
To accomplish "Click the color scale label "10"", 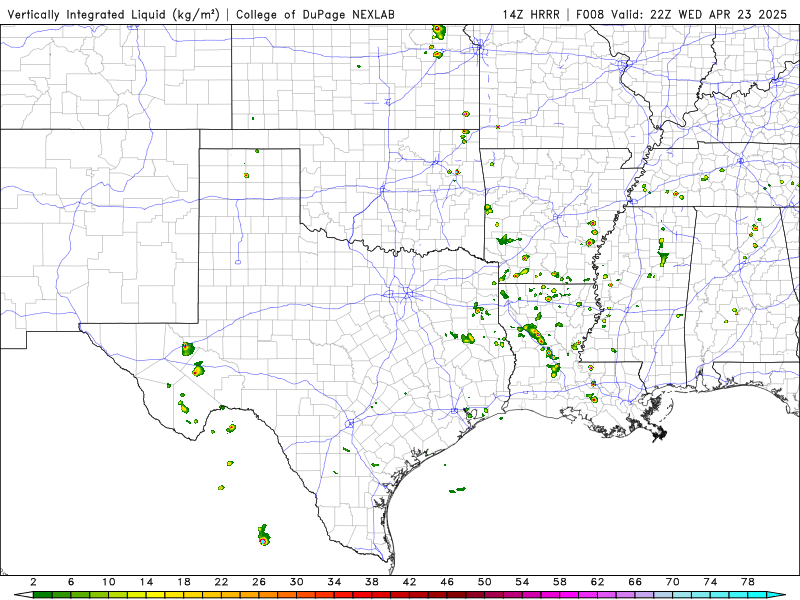I will pos(109,582).
